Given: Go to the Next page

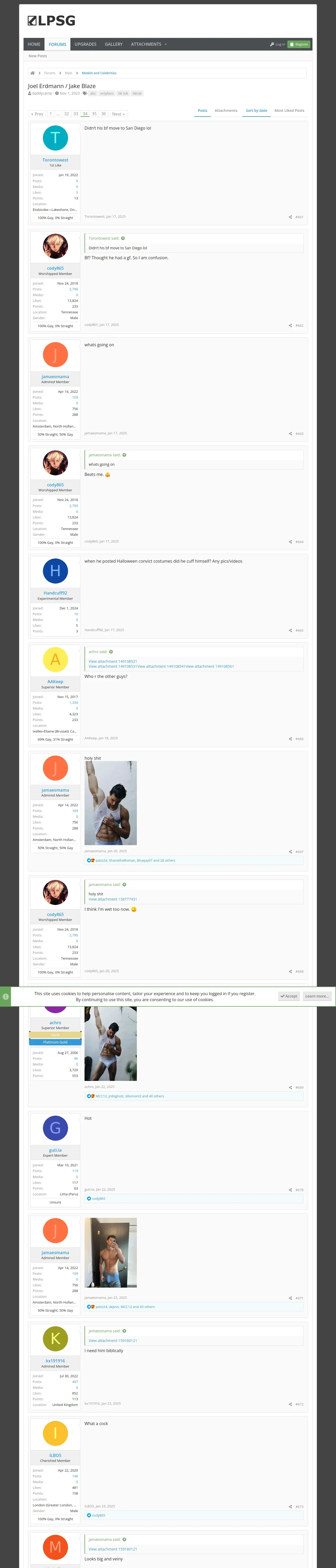Looking at the screenshot, I should tap(118, 114).
